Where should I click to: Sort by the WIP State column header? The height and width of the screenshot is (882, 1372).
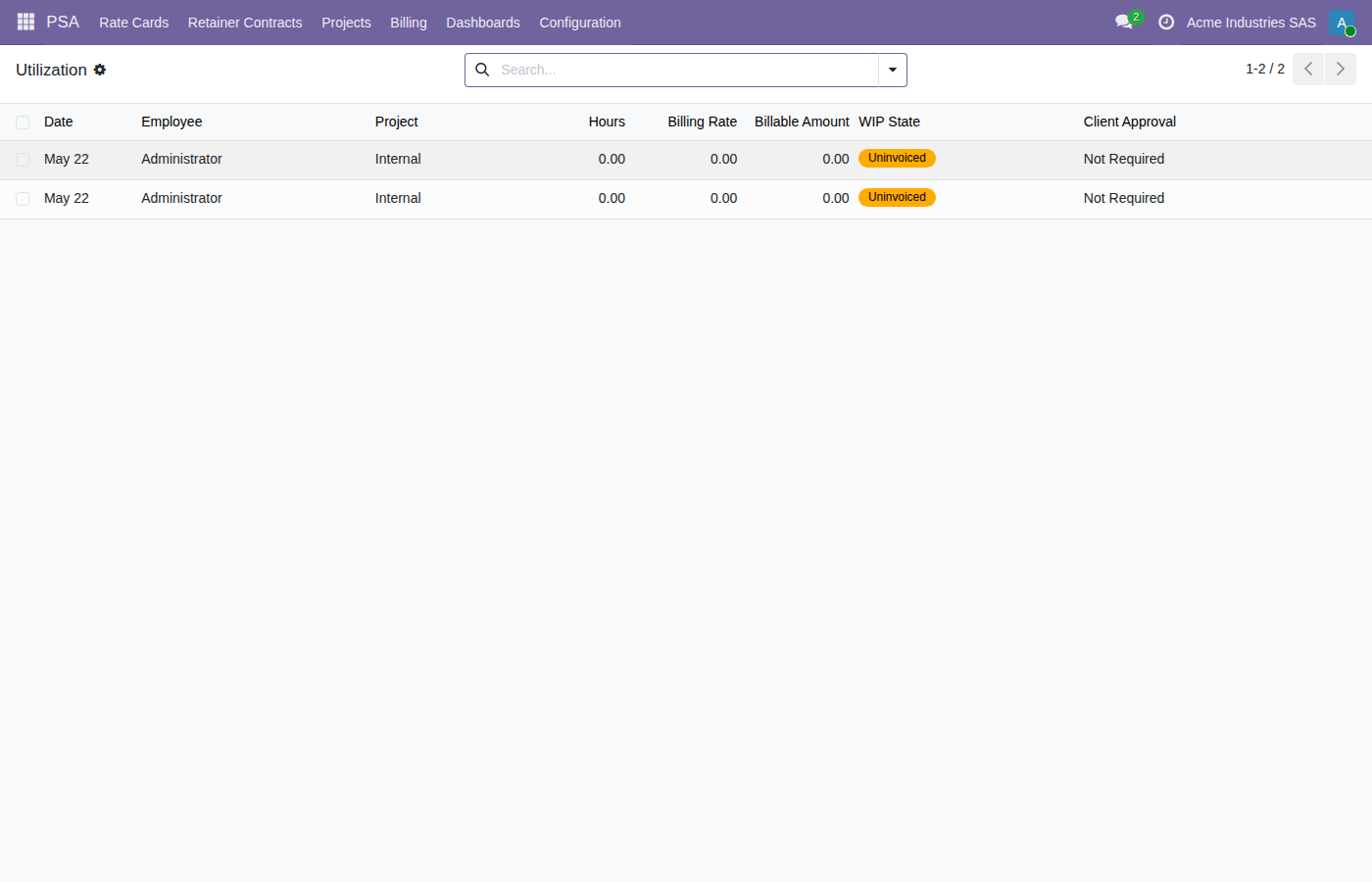coord(890,122)
